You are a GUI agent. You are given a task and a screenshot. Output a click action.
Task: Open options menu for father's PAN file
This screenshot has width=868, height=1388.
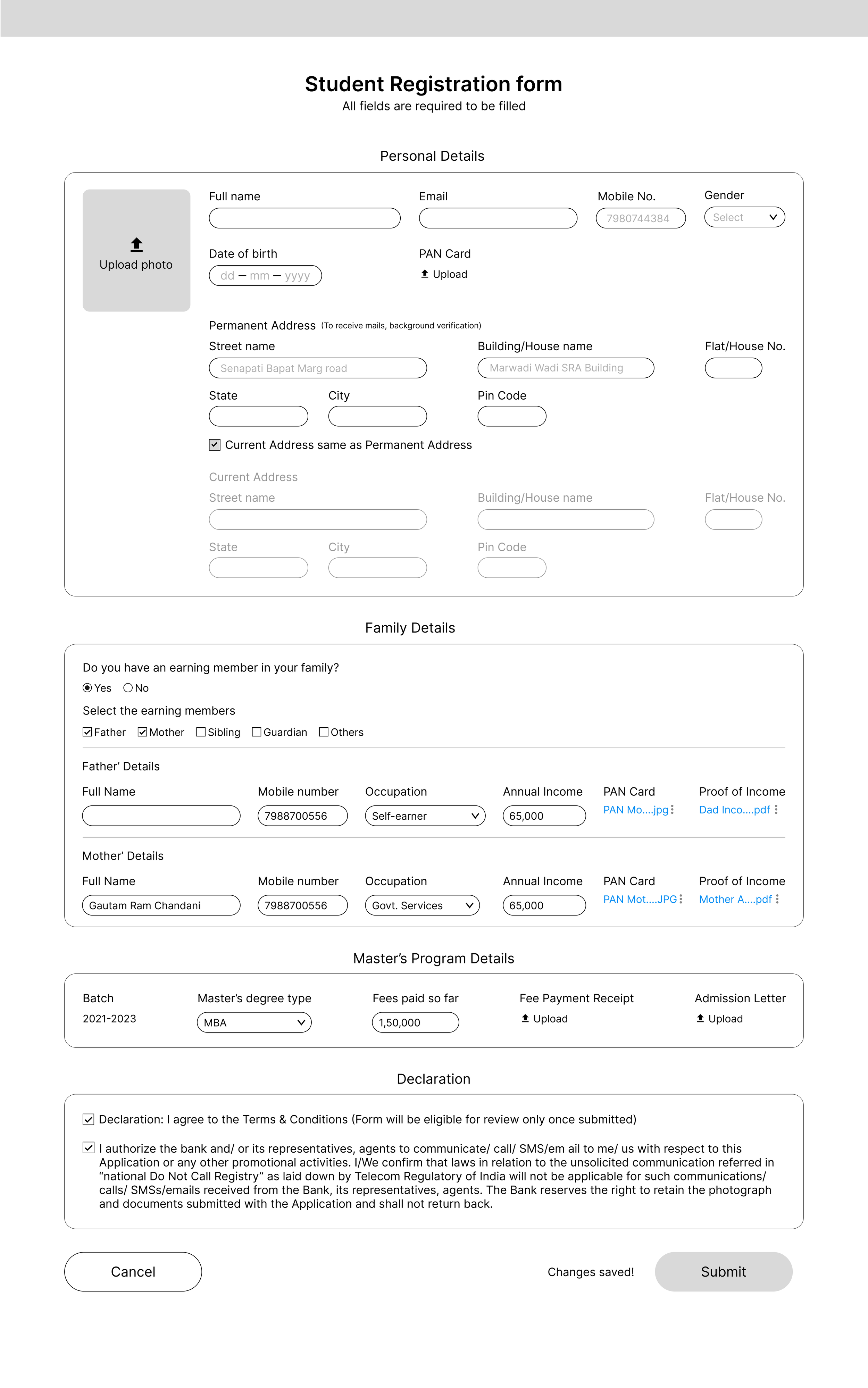(672, 809)
